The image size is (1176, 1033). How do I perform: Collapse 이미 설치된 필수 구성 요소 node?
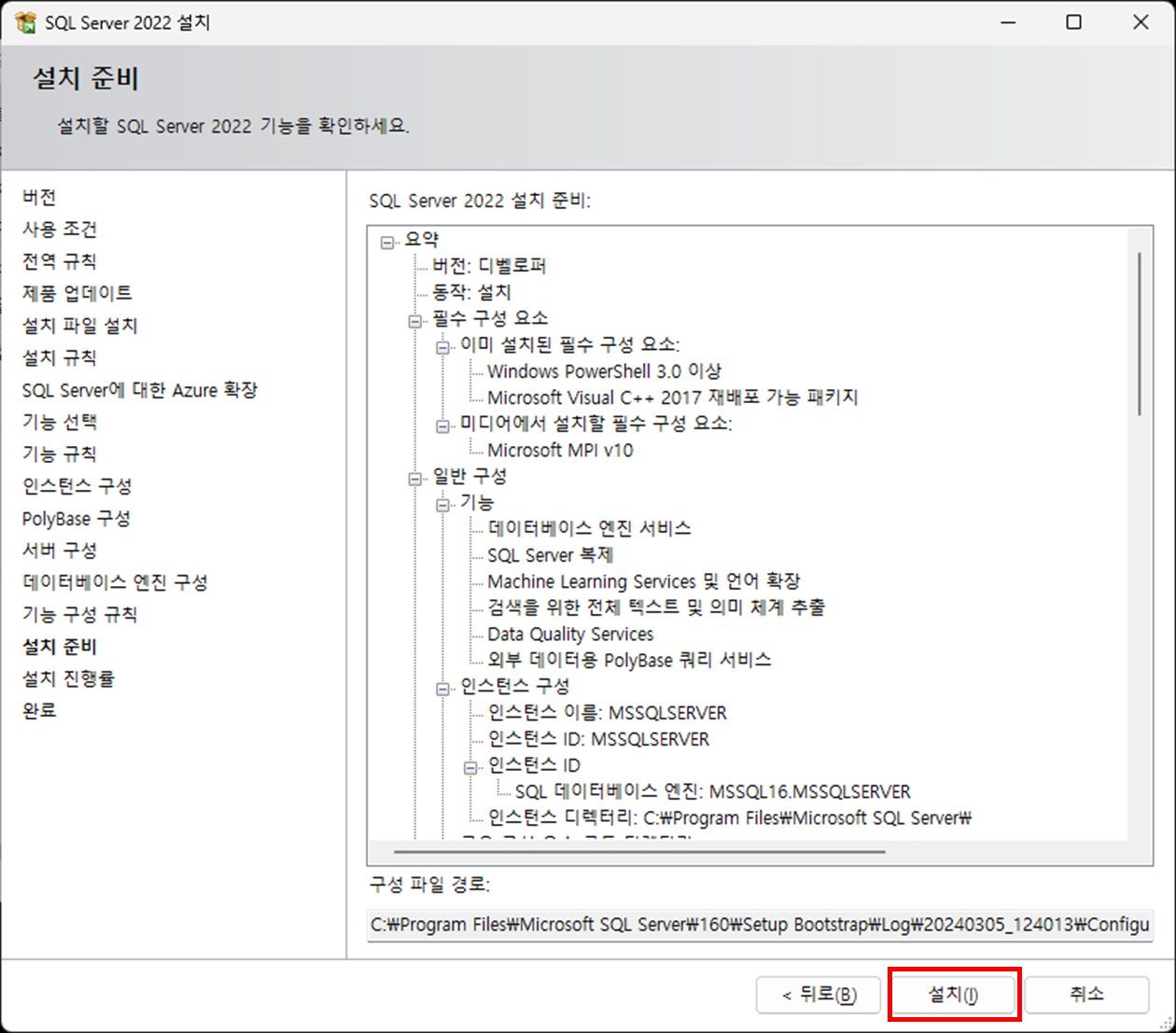coord(443,346)
